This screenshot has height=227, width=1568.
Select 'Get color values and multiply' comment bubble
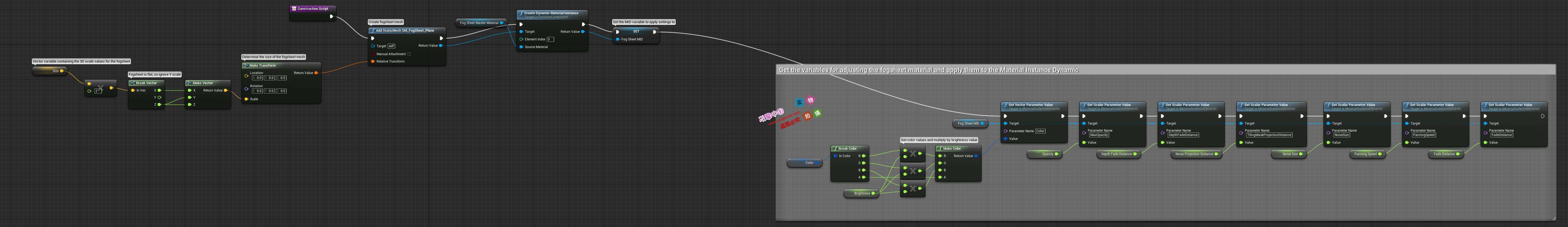point(939,140)
